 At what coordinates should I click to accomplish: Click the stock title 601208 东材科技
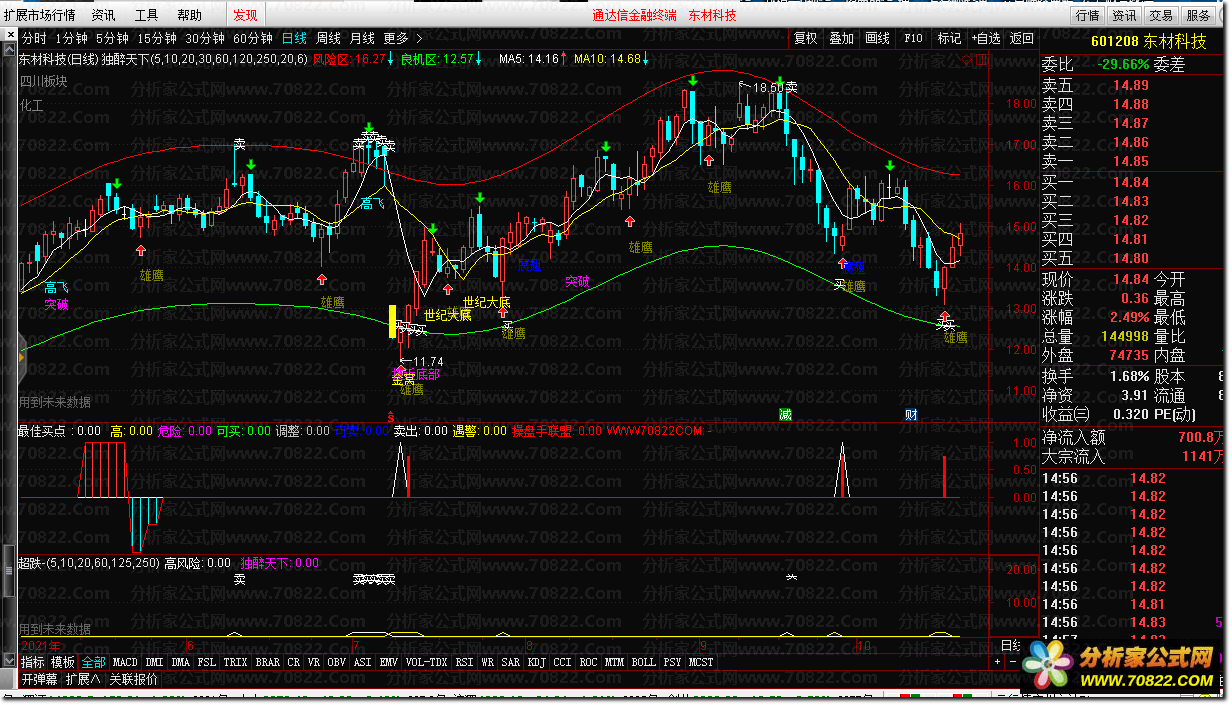pos(1148,41)
